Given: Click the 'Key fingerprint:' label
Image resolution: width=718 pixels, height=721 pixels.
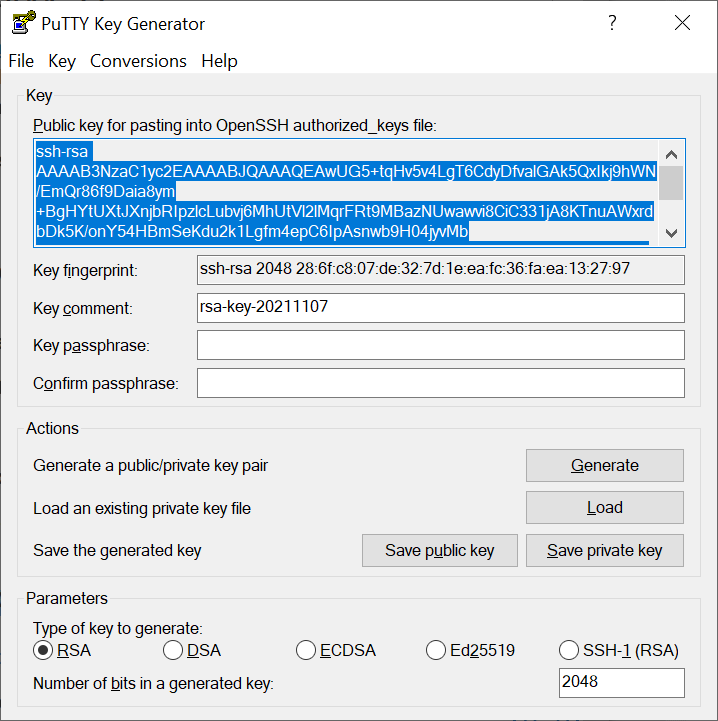Looking at the screenshot, I should (85, 270).
